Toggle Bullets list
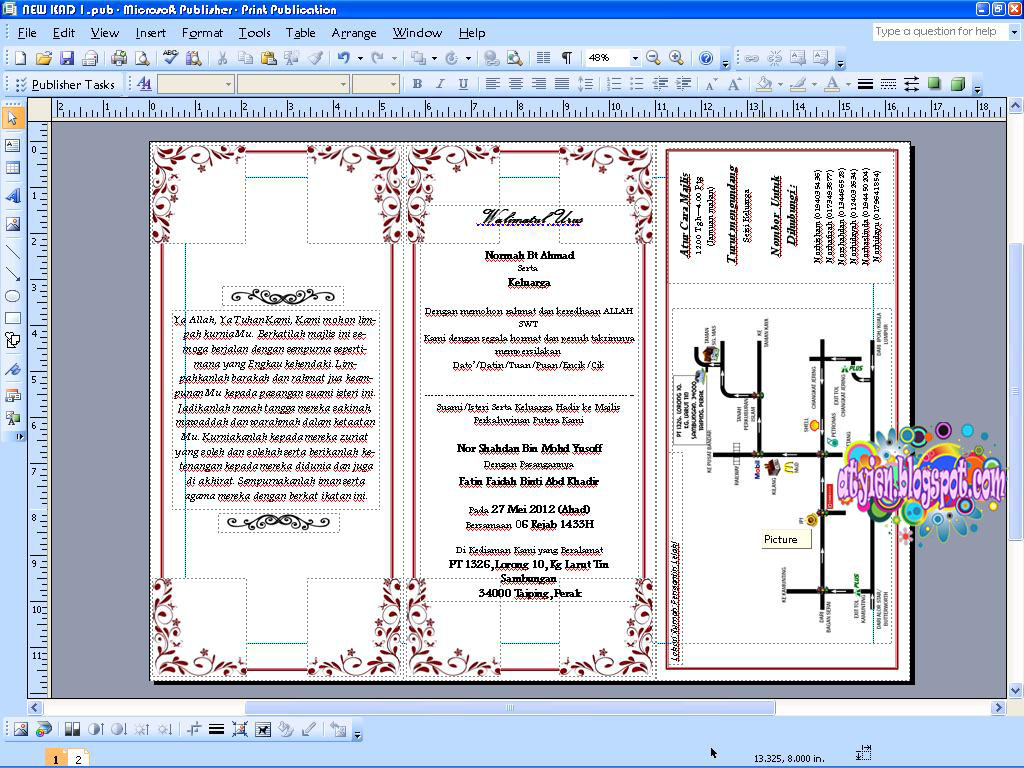This screenshot has width=1024, height=768. 636,84
